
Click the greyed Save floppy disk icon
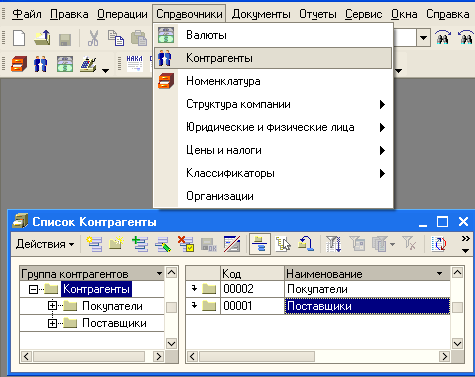(x=65, y=39)
